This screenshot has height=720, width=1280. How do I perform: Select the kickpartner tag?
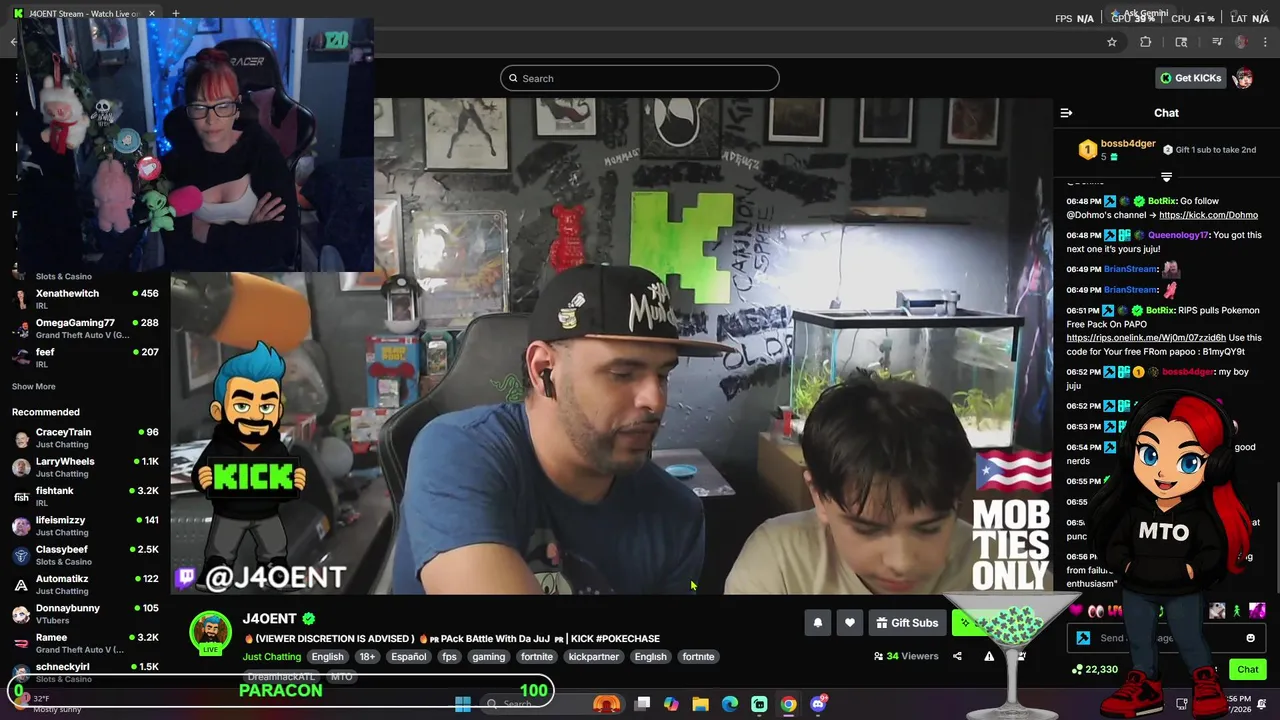click(x=593, y=657)
